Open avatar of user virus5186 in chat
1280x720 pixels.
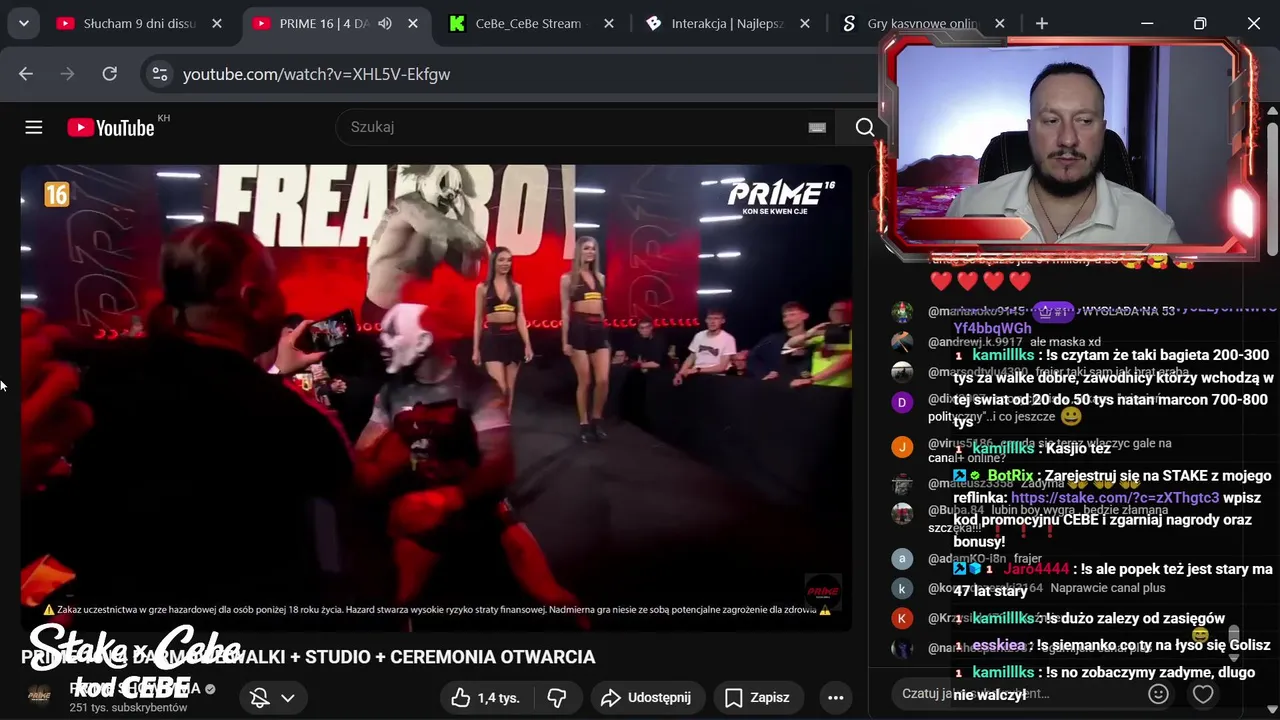(x=902, y=447)
